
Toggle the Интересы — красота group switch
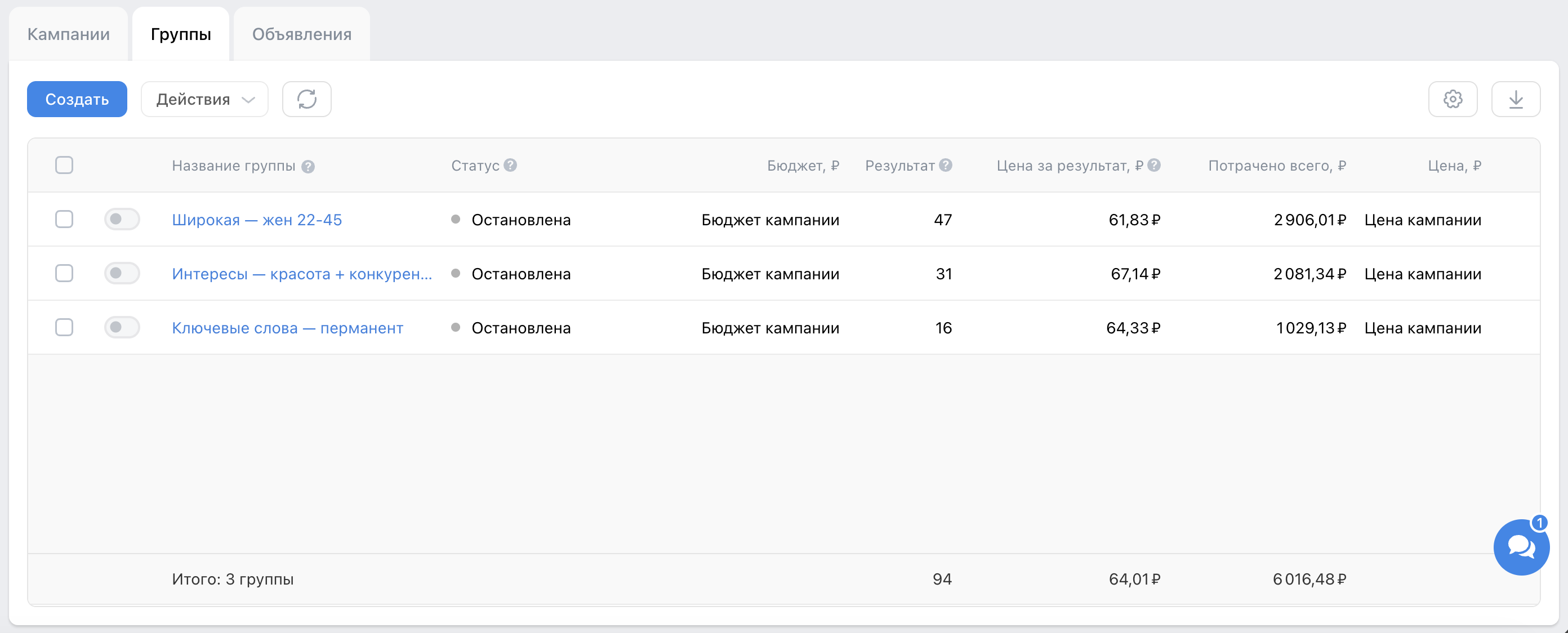pyautogui.click(x=122, y=273)
